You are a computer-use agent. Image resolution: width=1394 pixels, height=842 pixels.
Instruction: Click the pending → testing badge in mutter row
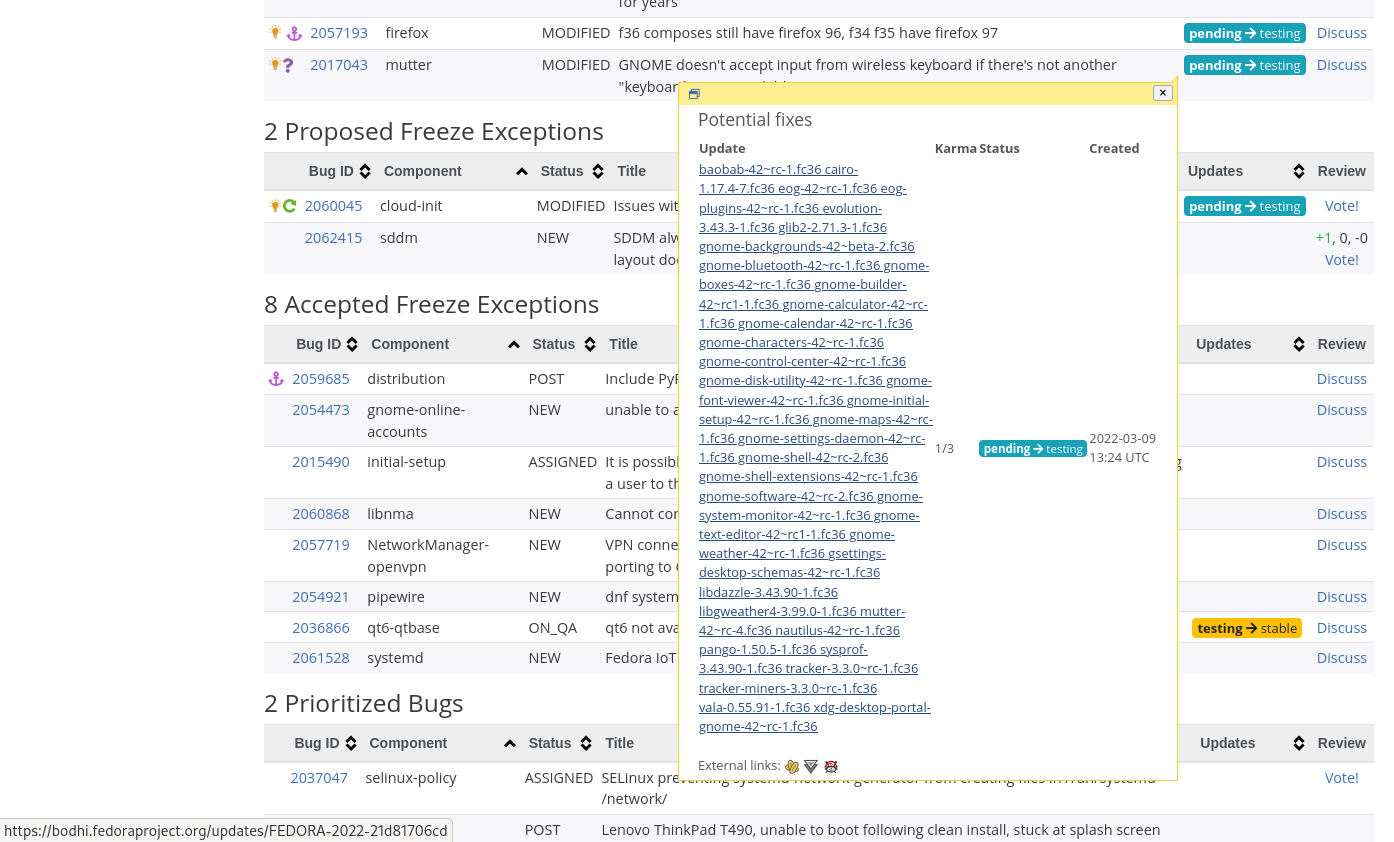coord(1245,65)
